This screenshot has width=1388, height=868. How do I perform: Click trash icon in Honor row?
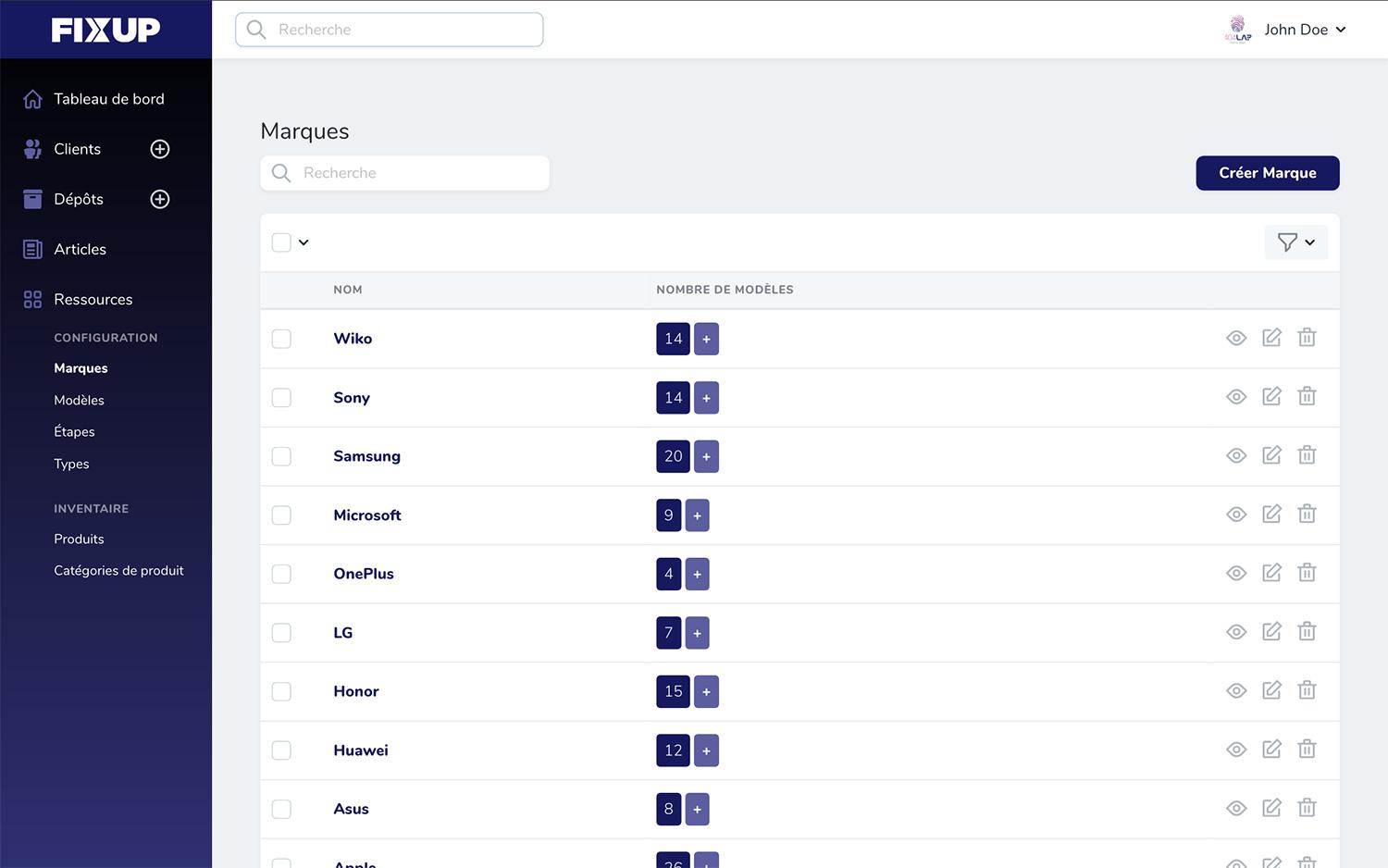coord(1307,690)
